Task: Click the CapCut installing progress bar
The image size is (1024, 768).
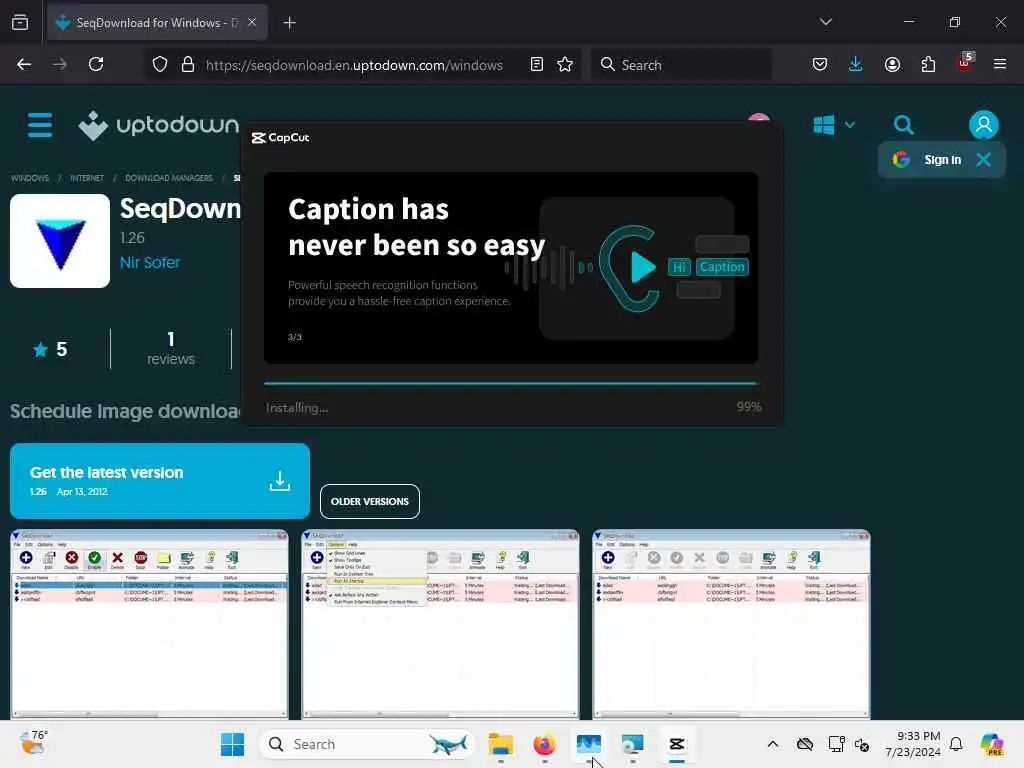Action: (x=511, y=383)
